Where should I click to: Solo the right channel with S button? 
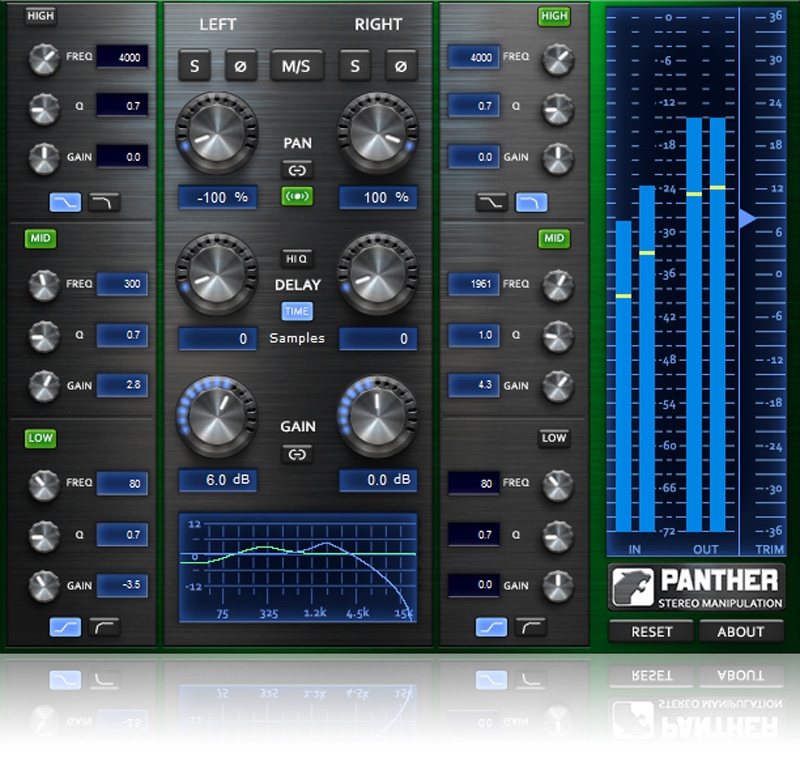355,66
